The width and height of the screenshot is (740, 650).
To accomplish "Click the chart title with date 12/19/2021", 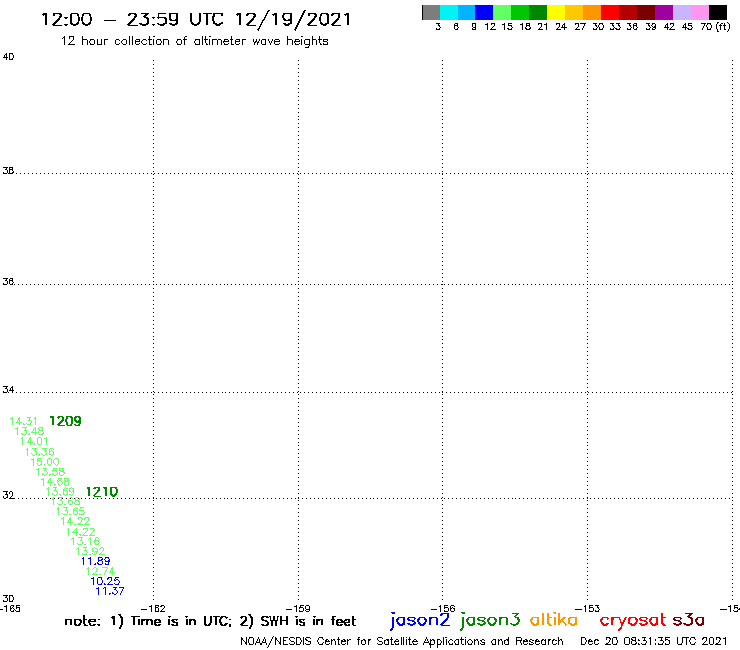I will pos(196,19).
